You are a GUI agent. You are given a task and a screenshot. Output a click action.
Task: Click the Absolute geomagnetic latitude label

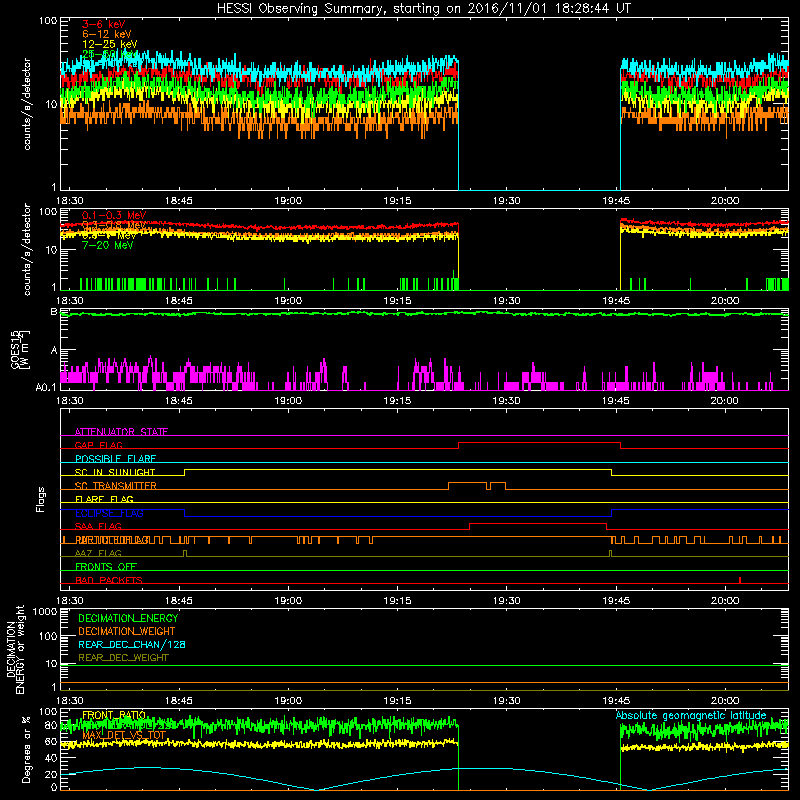pos(691,715)
